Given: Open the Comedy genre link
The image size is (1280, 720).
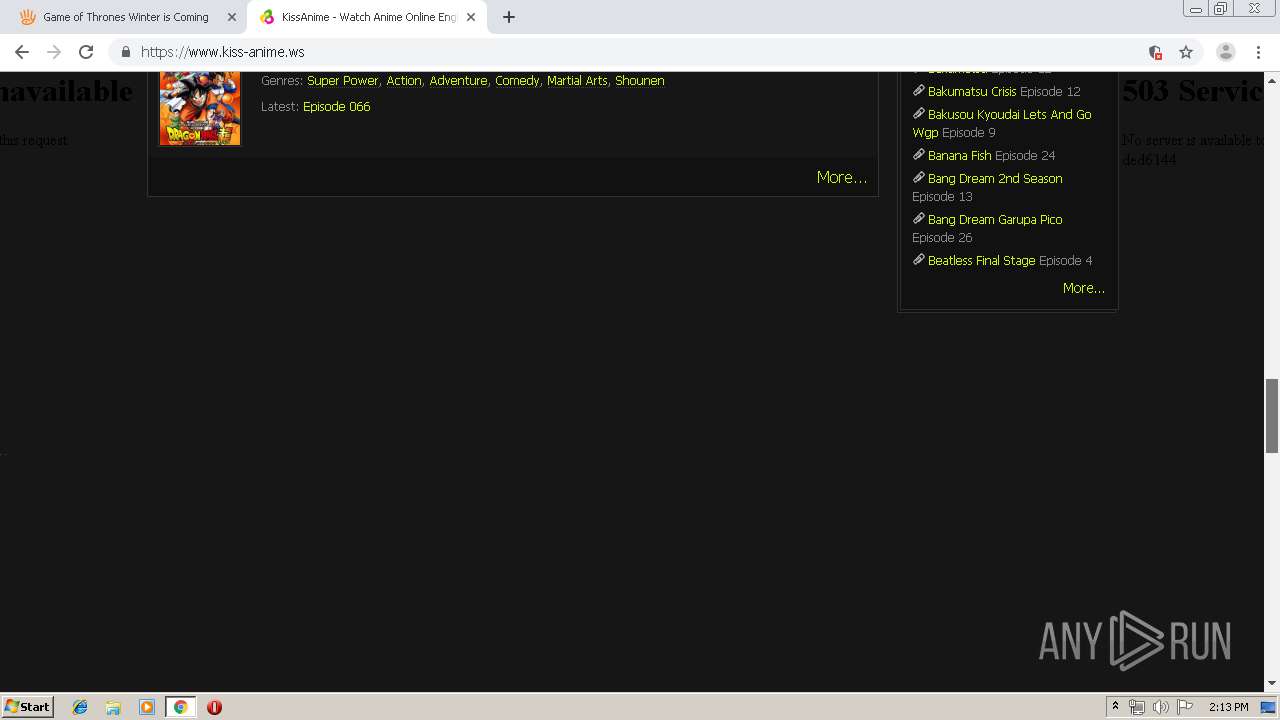Looking at the screenshot, I should pyautogui.click(x=517, y=81).
